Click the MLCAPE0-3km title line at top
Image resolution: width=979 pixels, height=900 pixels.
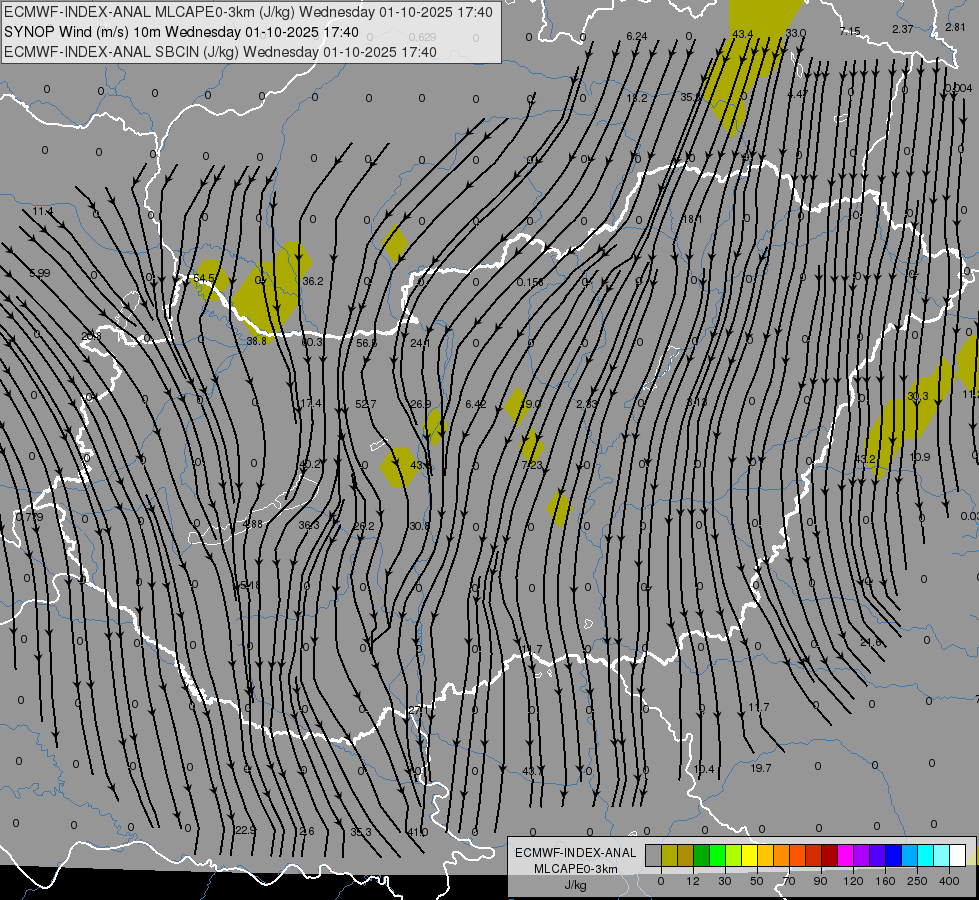pos(248,12)
